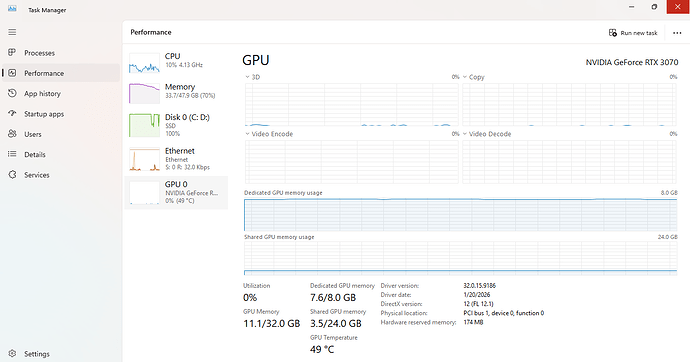
Task: Click the CPU resource entry label
Action: click(172, 56)
